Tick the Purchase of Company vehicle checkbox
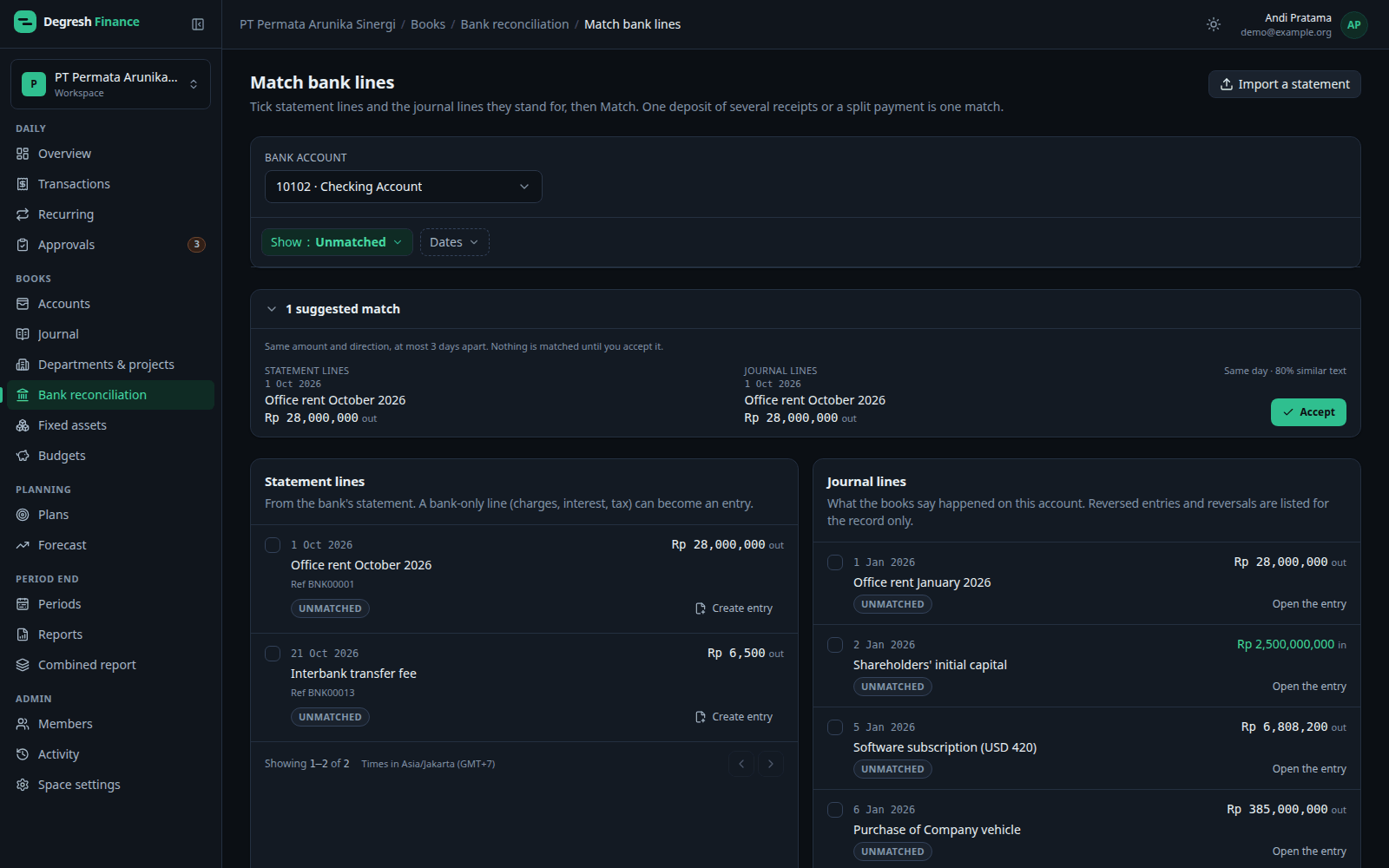 [x=835, y=810]
